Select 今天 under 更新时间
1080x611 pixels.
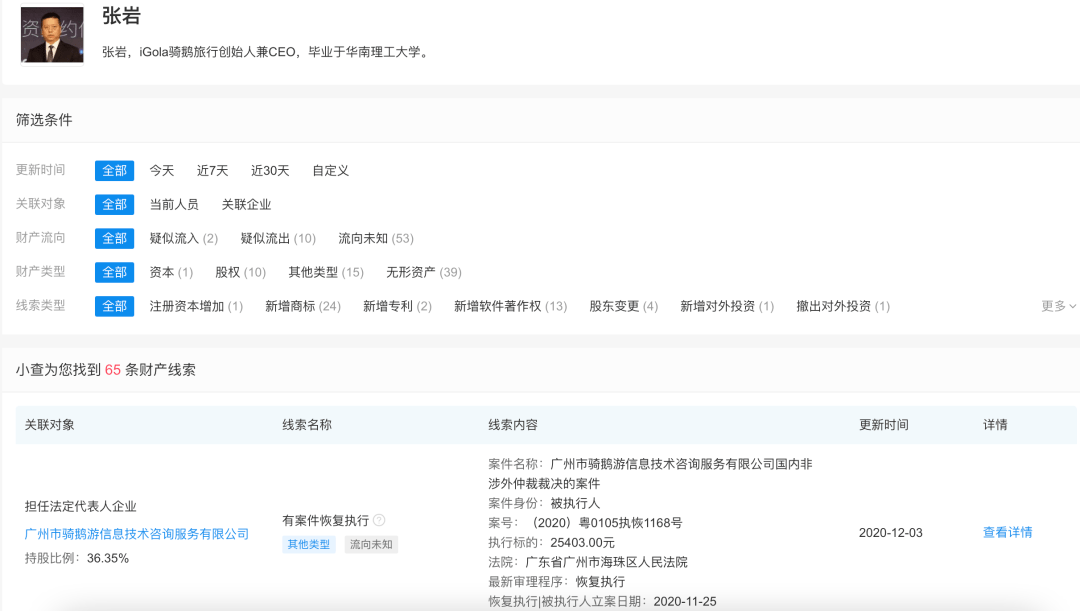[161, 170]
